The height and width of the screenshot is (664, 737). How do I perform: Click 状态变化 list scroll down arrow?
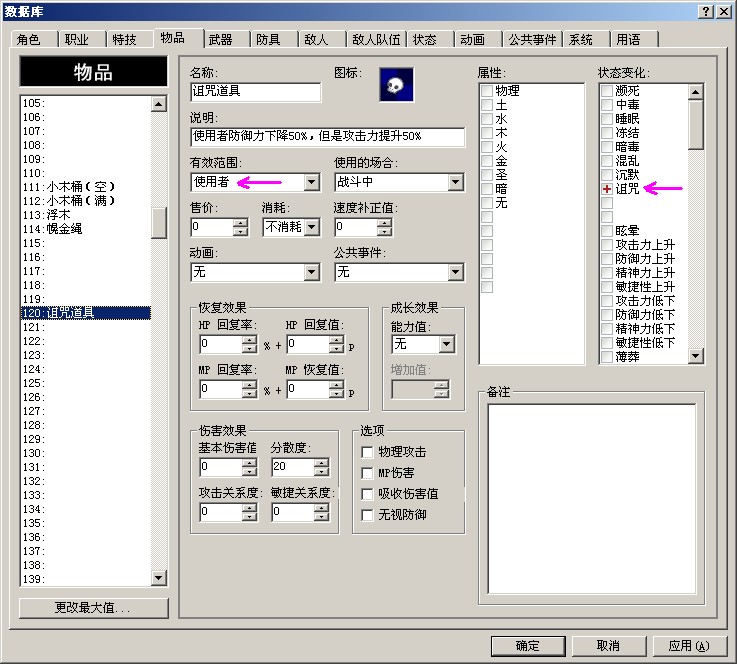[x=696, y=356]
